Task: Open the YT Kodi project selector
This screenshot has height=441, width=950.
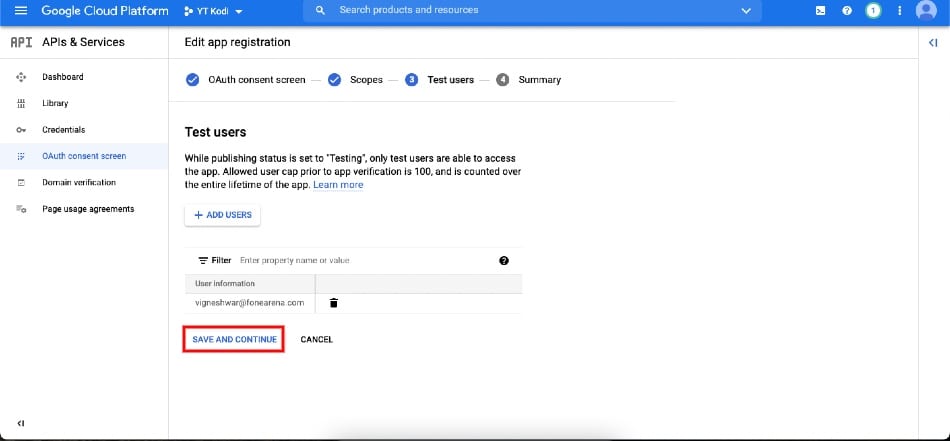Action: click(213, 11)
